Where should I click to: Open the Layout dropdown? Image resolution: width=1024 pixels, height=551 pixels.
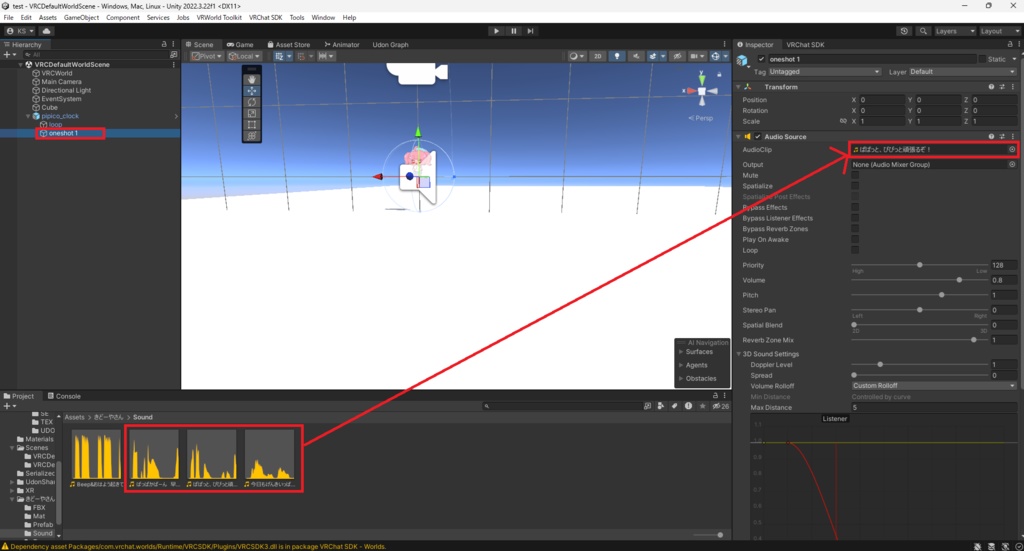pos(1000,31)
